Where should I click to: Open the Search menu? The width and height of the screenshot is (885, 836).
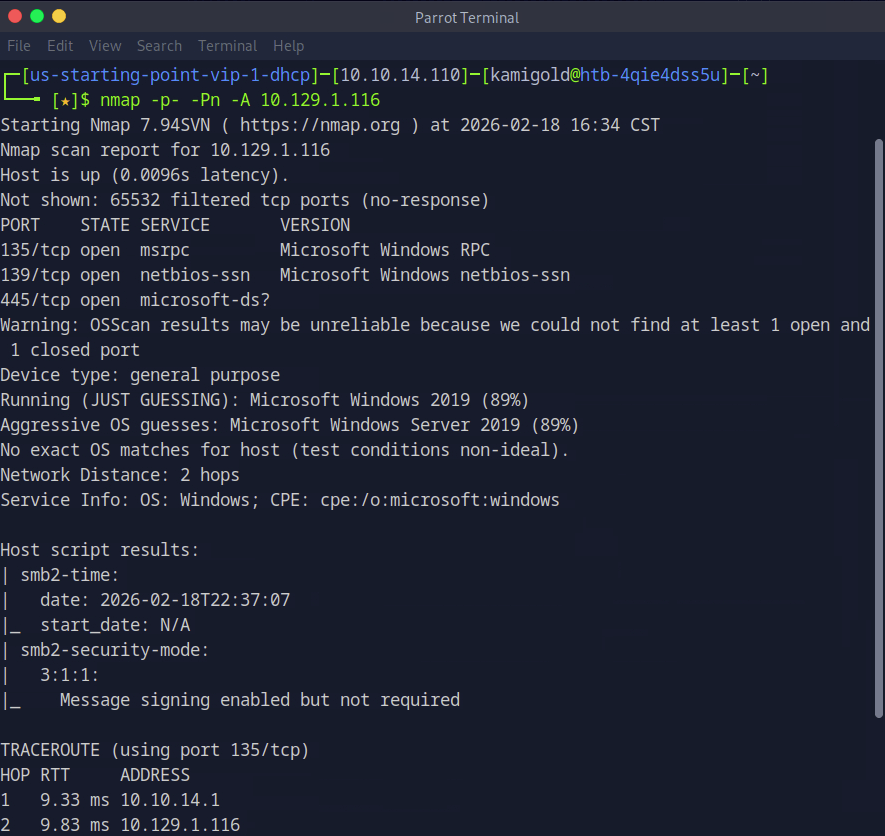(x=159, y=46)
